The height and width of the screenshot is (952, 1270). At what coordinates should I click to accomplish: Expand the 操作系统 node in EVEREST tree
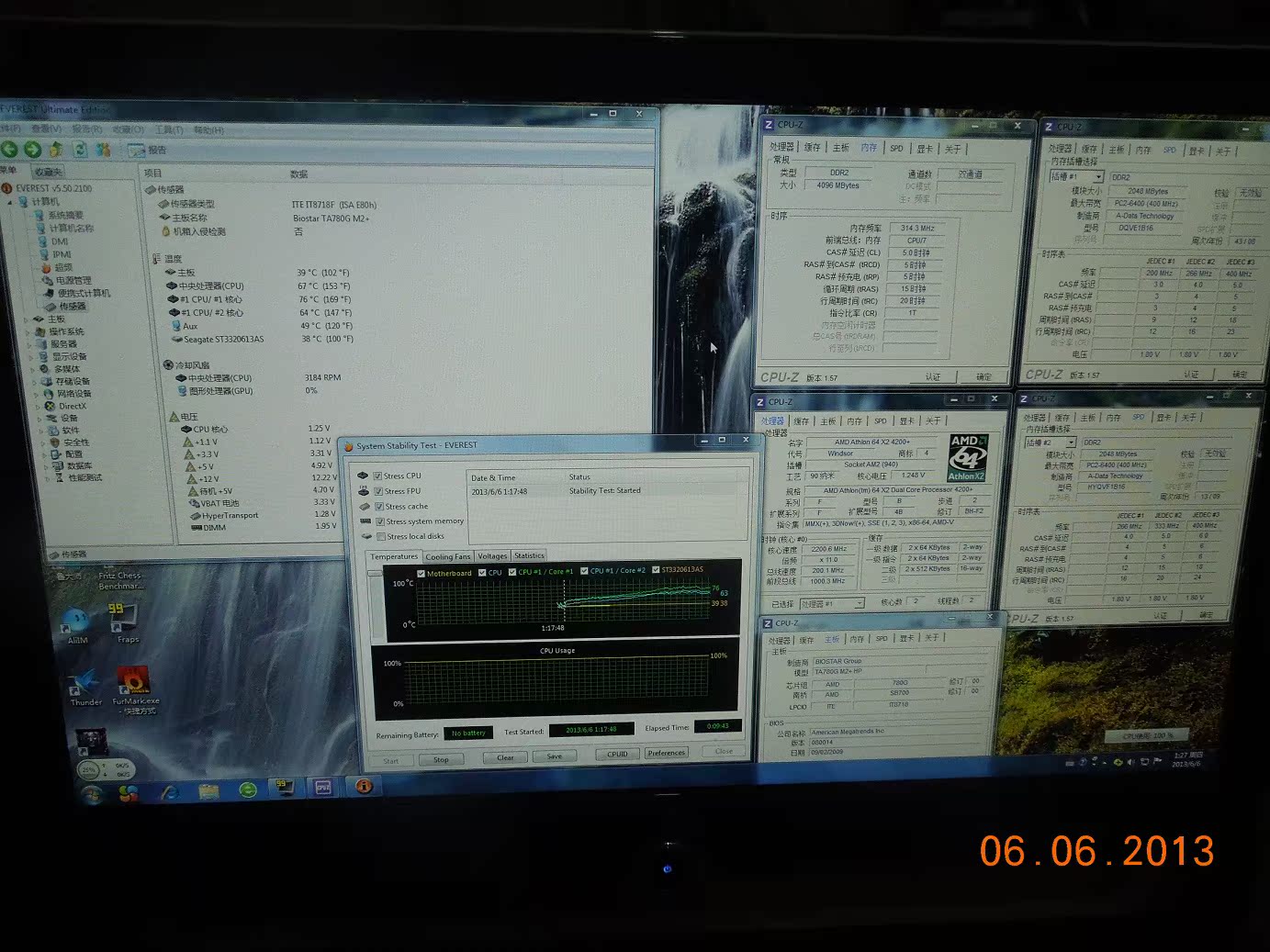(28, 331)
